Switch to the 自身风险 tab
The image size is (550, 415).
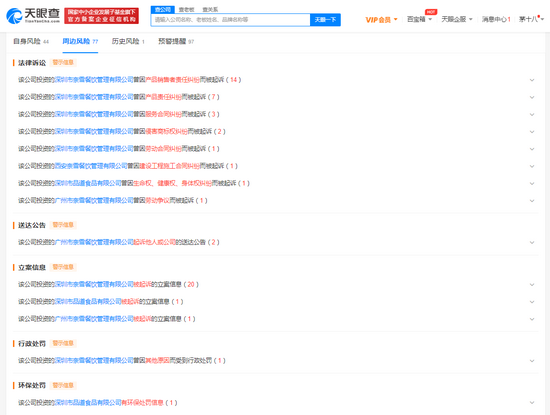tap(31, 41)
